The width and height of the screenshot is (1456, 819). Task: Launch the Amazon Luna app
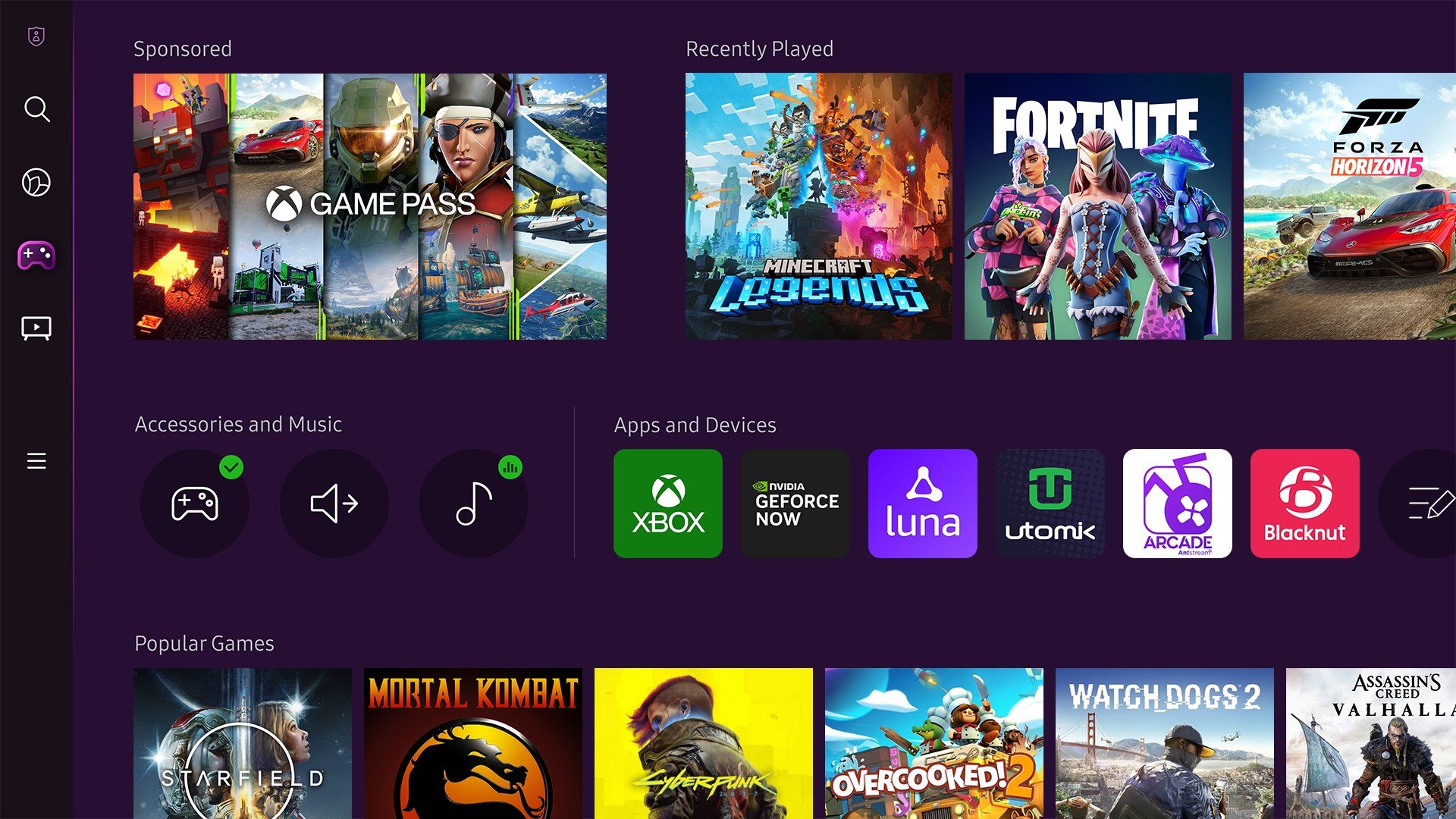922,503
